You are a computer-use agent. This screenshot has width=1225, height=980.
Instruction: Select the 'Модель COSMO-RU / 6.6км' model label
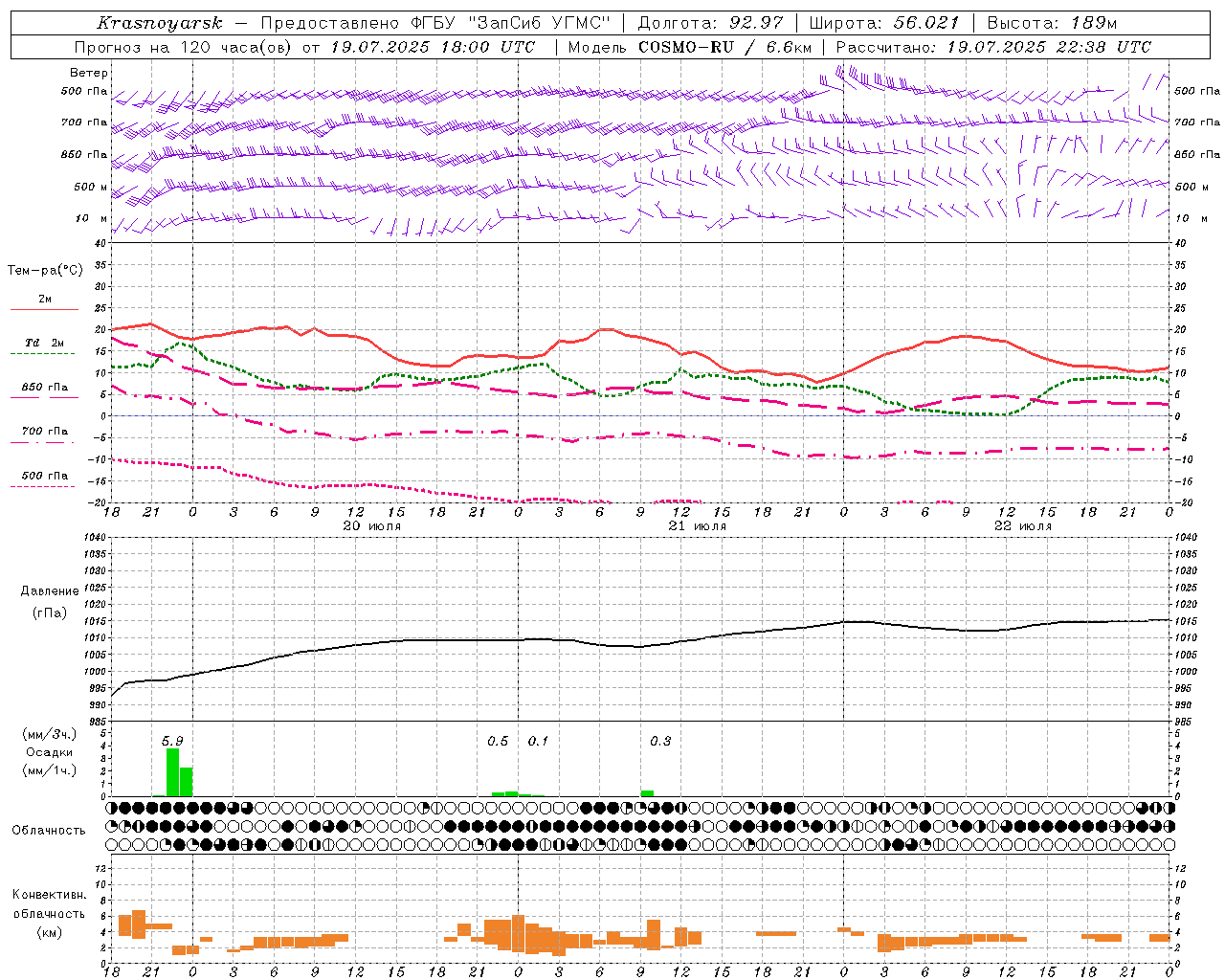coord(690,47)
